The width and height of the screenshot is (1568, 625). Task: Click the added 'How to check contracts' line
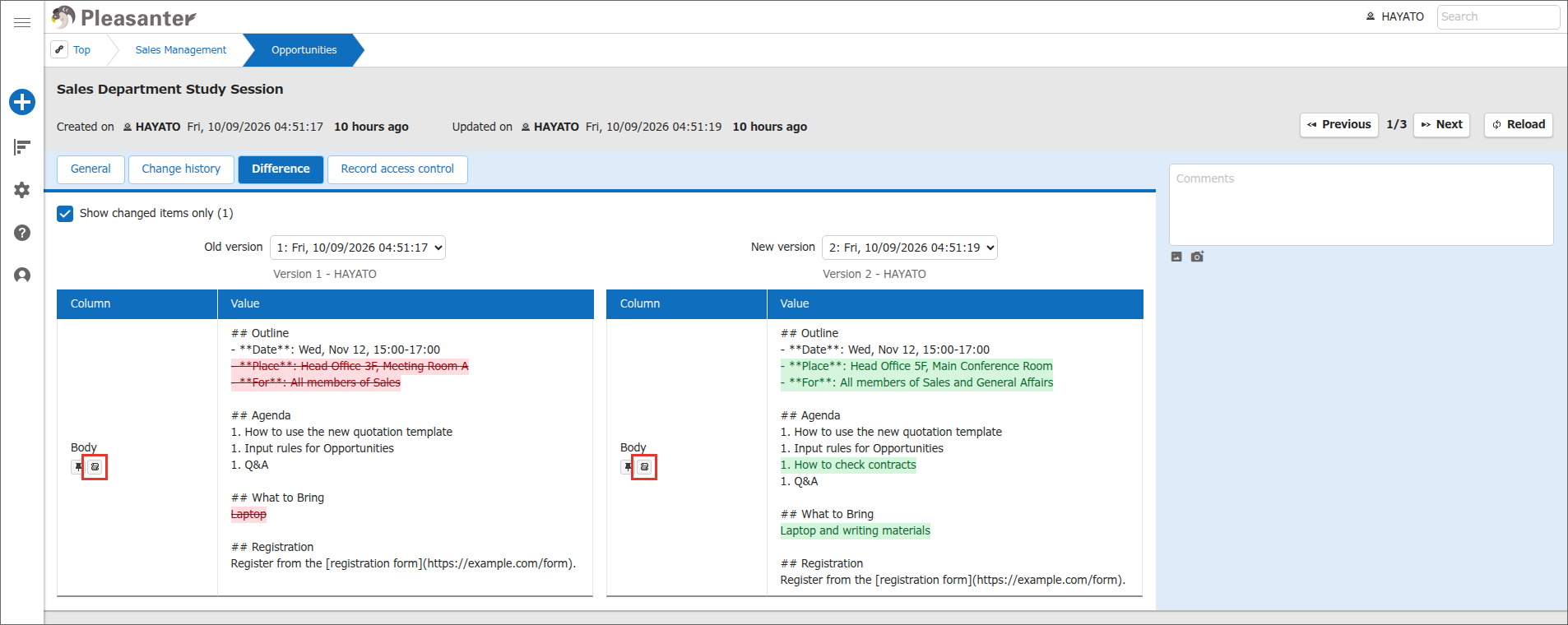(x=848, y=465)
